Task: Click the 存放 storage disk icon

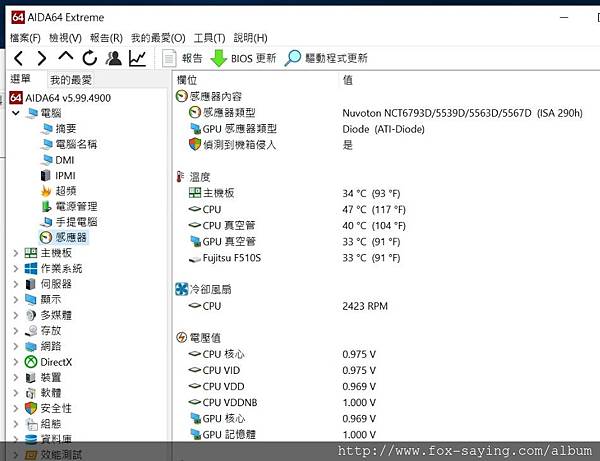Action: click(x=31, y=331)
